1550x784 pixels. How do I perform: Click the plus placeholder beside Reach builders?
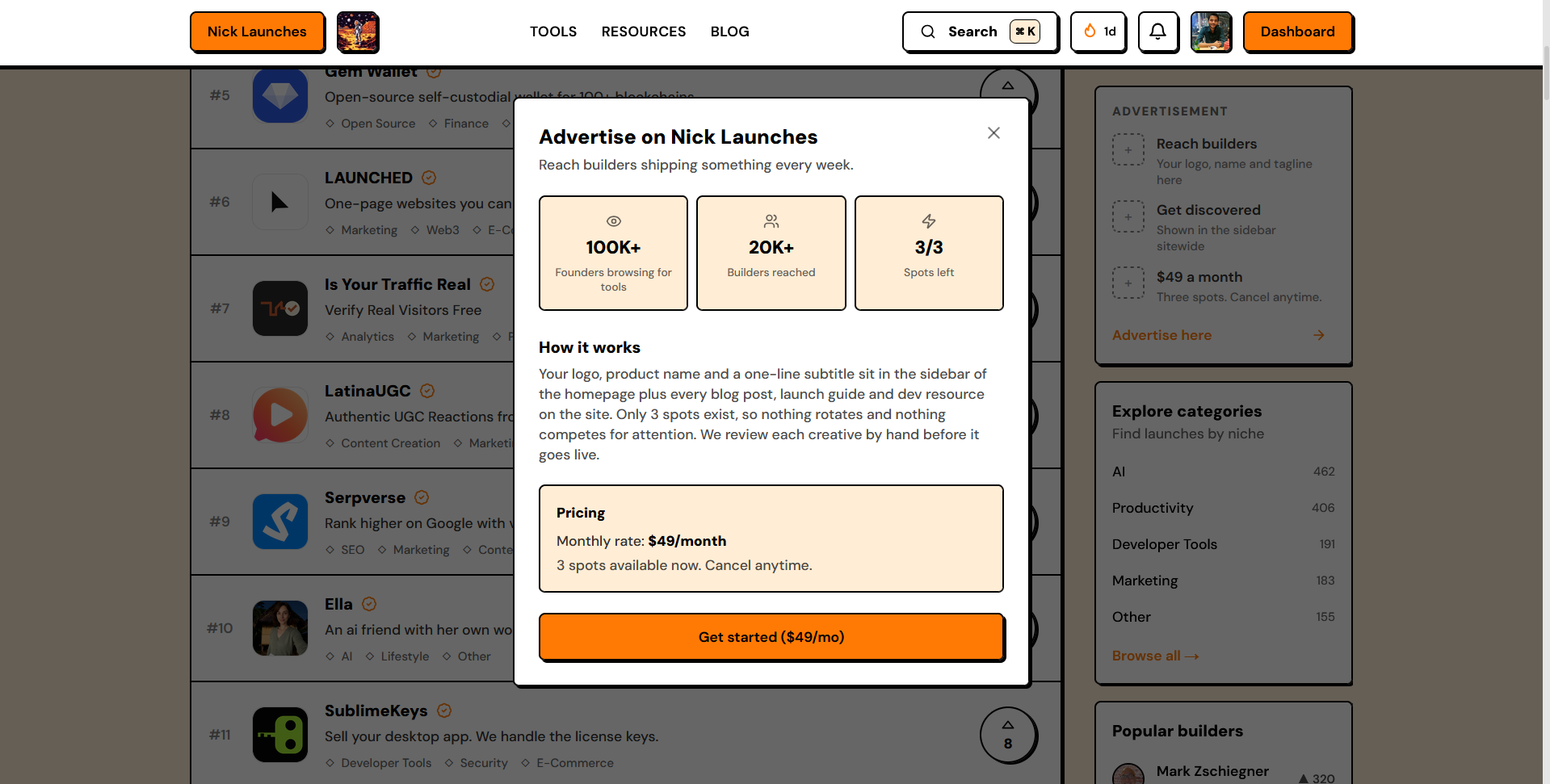pos(1128,149)
